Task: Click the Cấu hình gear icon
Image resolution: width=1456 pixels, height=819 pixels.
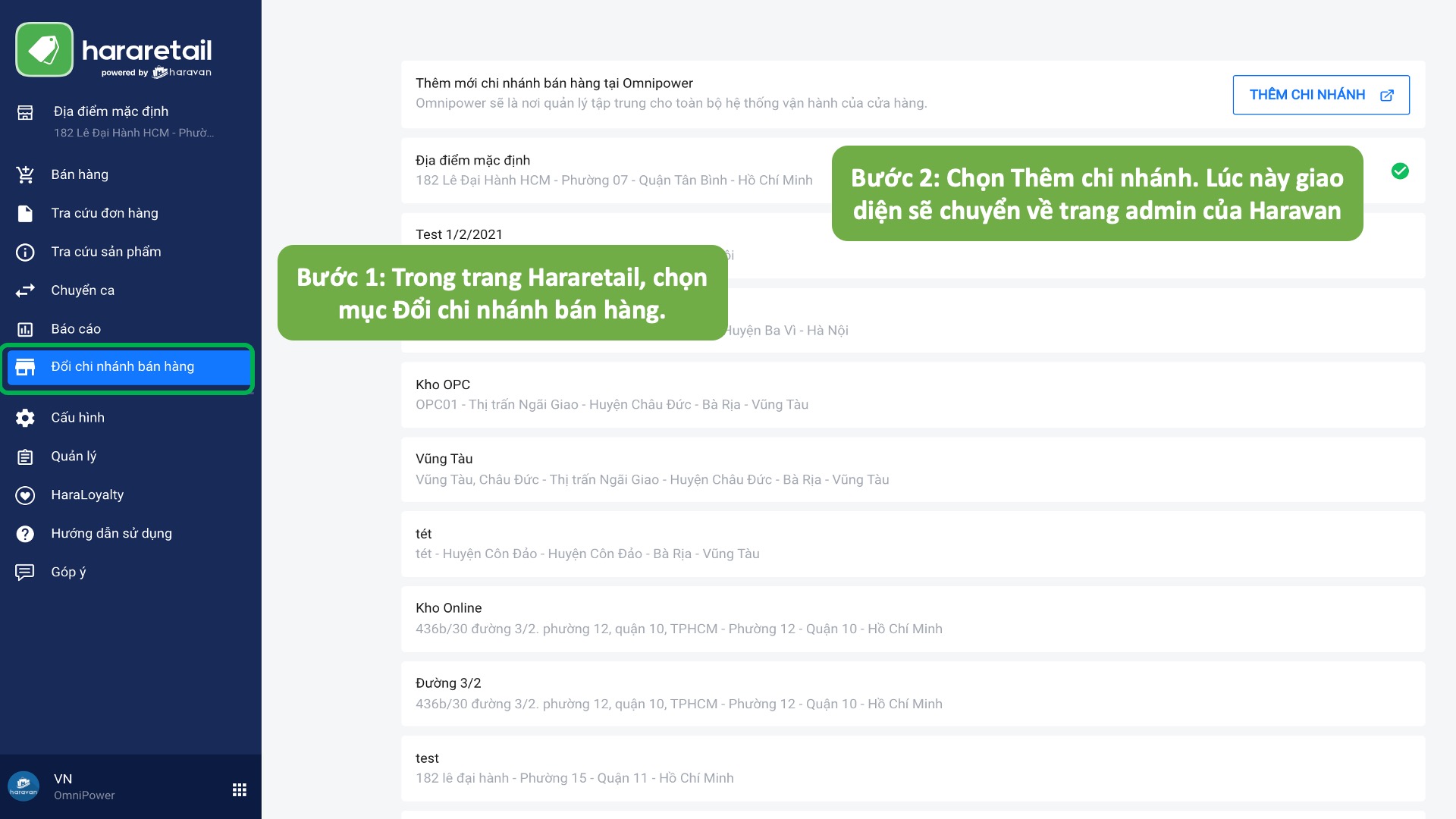Action: 25,418
